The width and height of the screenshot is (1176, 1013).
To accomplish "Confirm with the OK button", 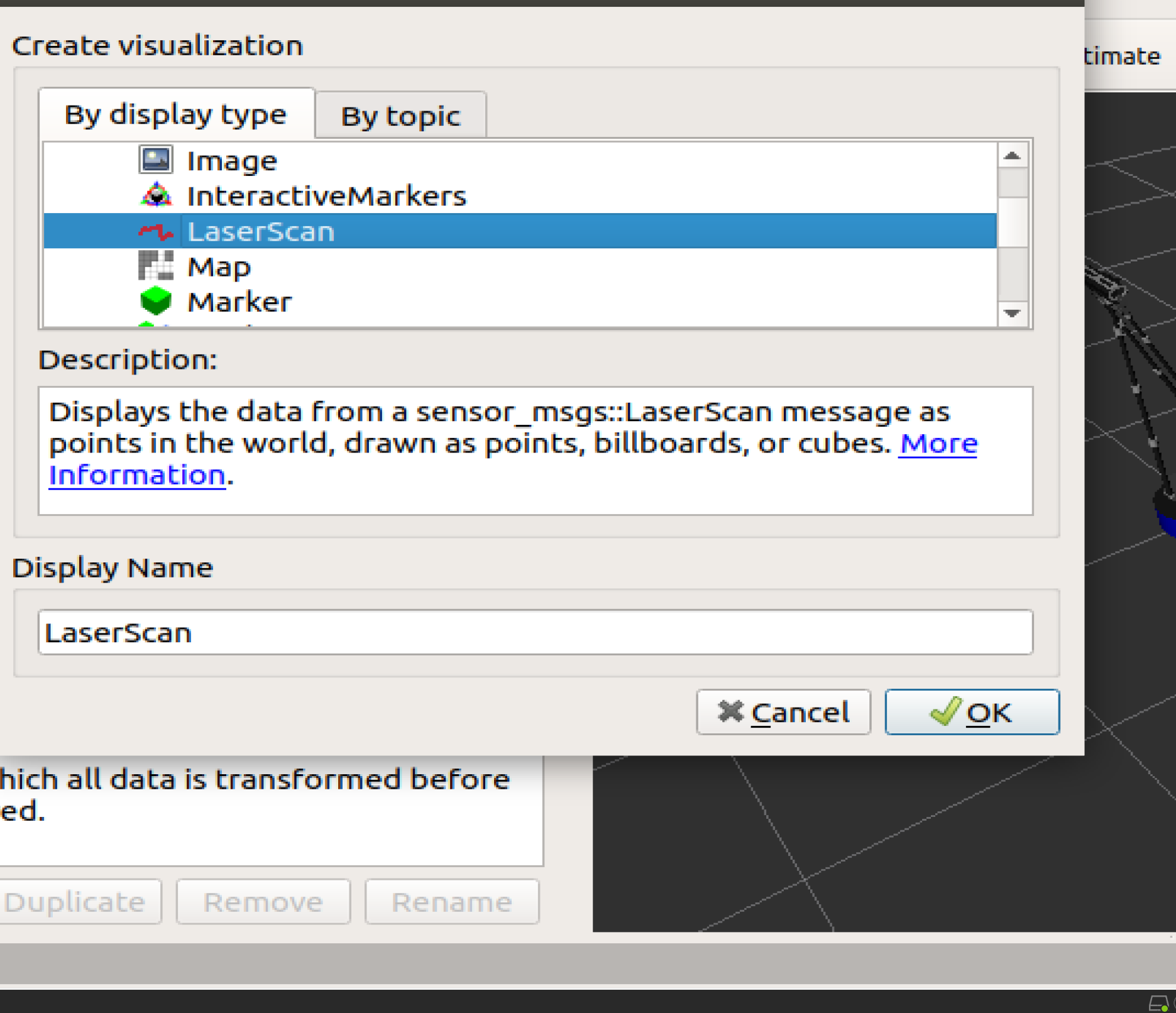I will point(972,712).
